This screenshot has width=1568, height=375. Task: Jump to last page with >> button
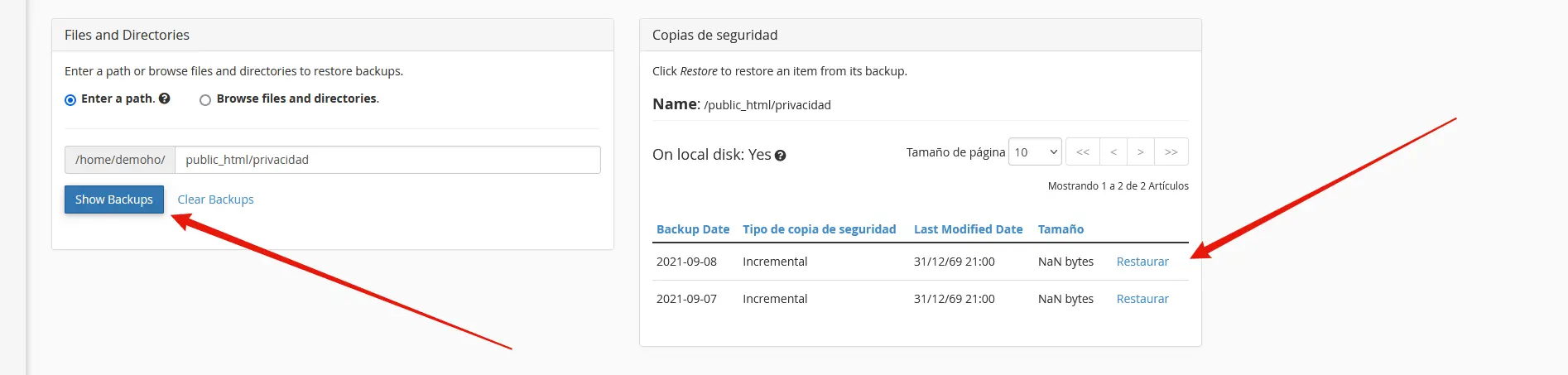pos(1171,152)
